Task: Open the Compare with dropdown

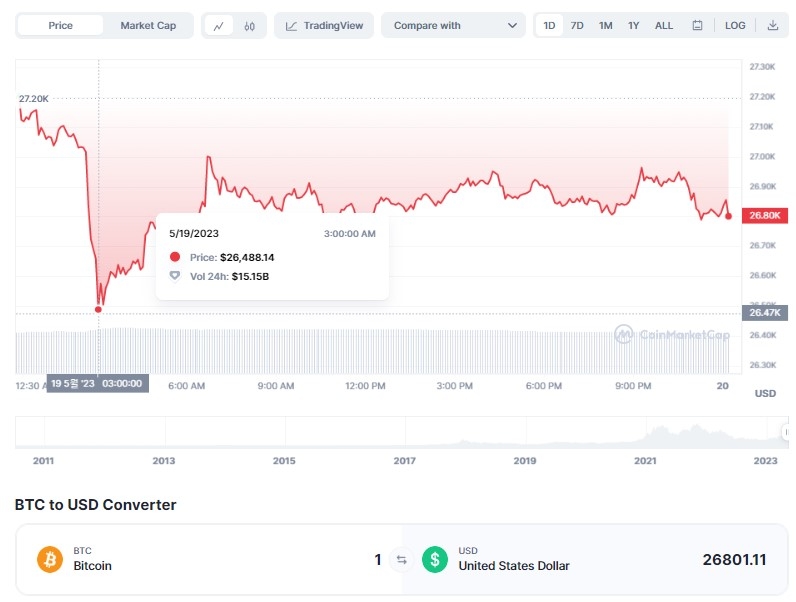Action: click(453, 25)
